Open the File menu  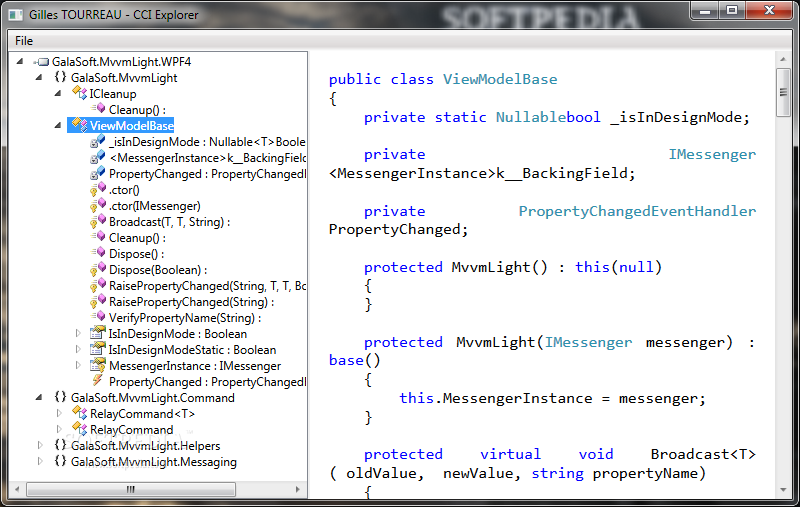[x=24, y=41]
